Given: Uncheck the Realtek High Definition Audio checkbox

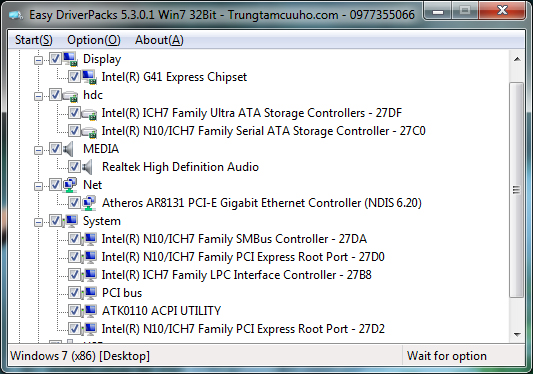Looking at the screenshot, I should 74,167.
